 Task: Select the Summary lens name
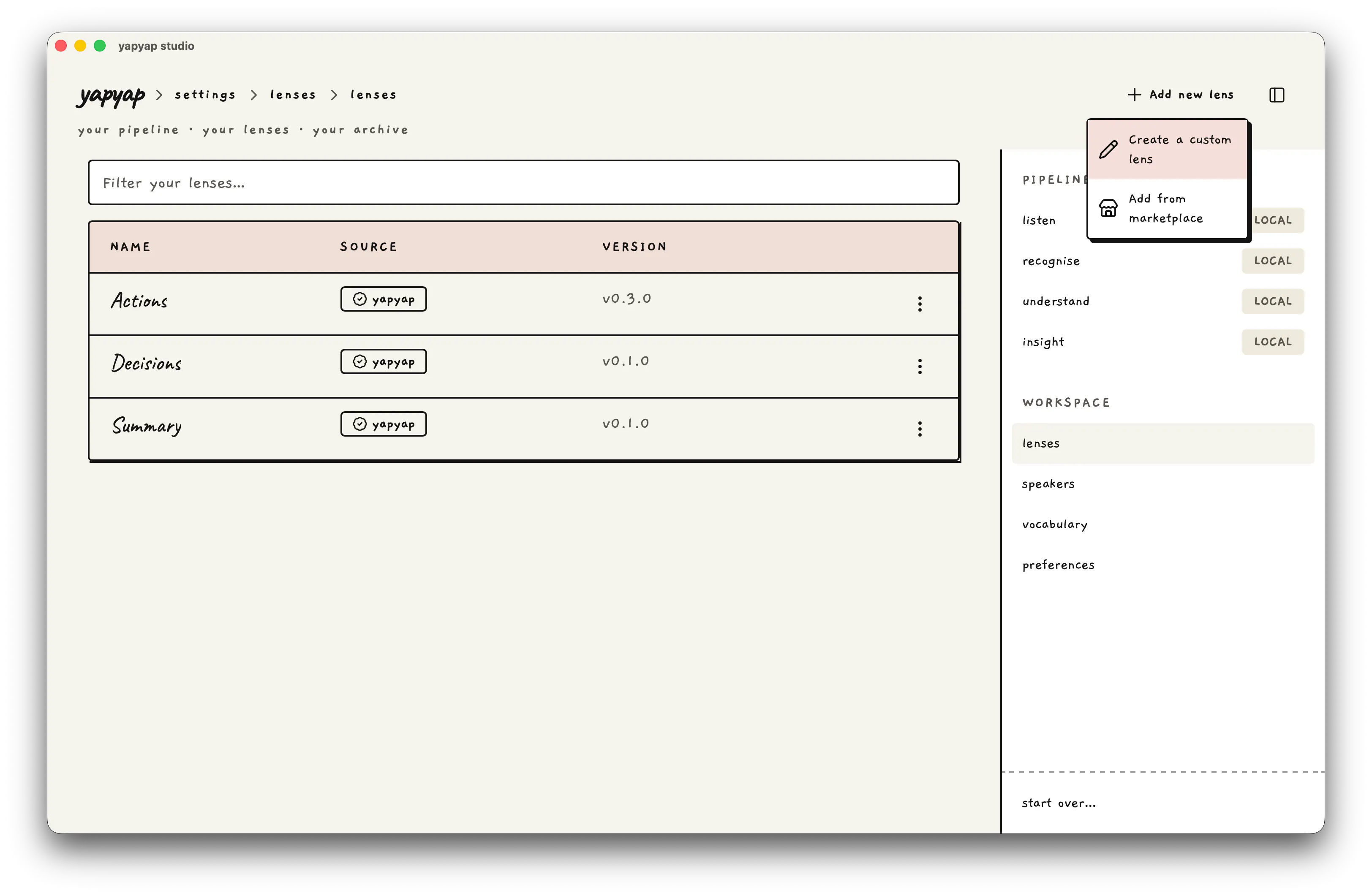[x=147, y=426]
